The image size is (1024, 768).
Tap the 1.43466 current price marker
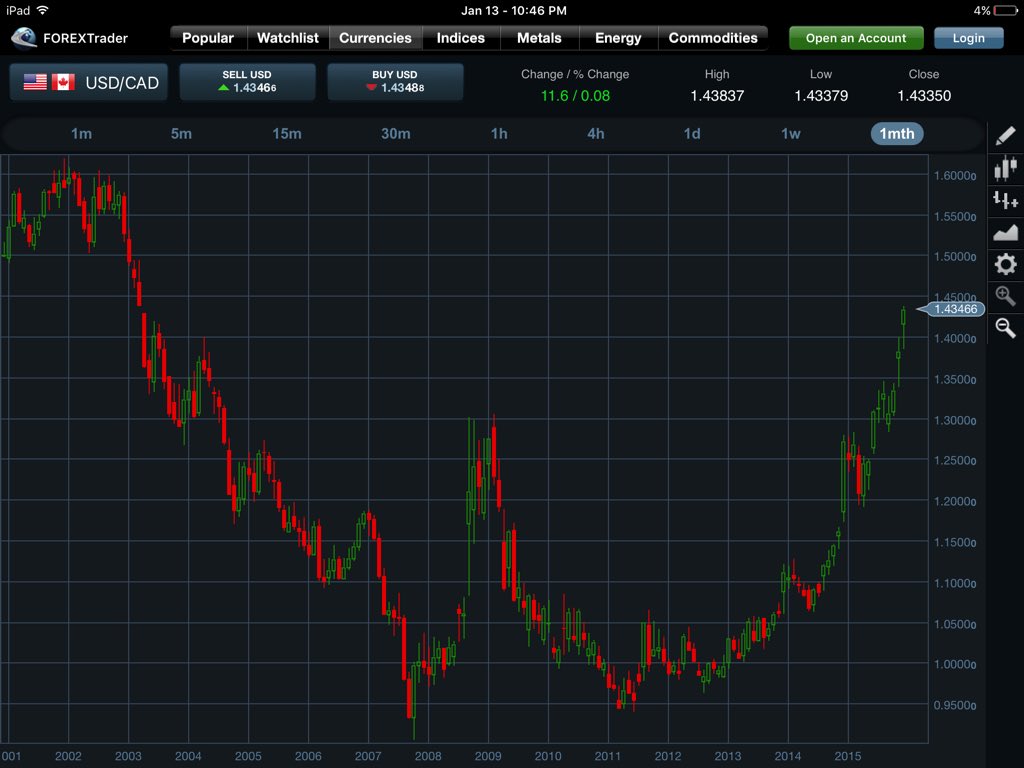point(952,309)
